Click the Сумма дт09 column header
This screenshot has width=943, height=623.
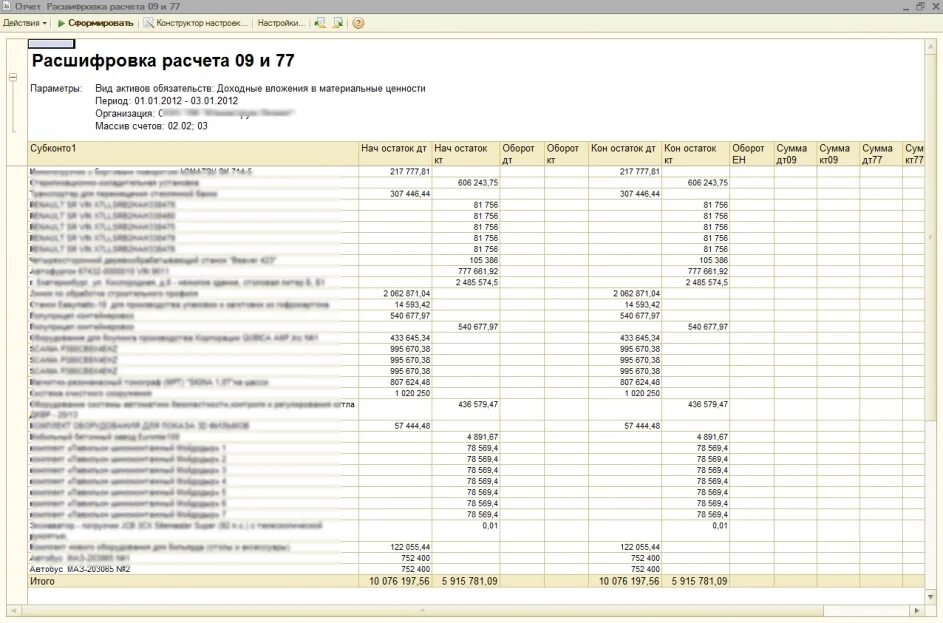click(795, 153)
